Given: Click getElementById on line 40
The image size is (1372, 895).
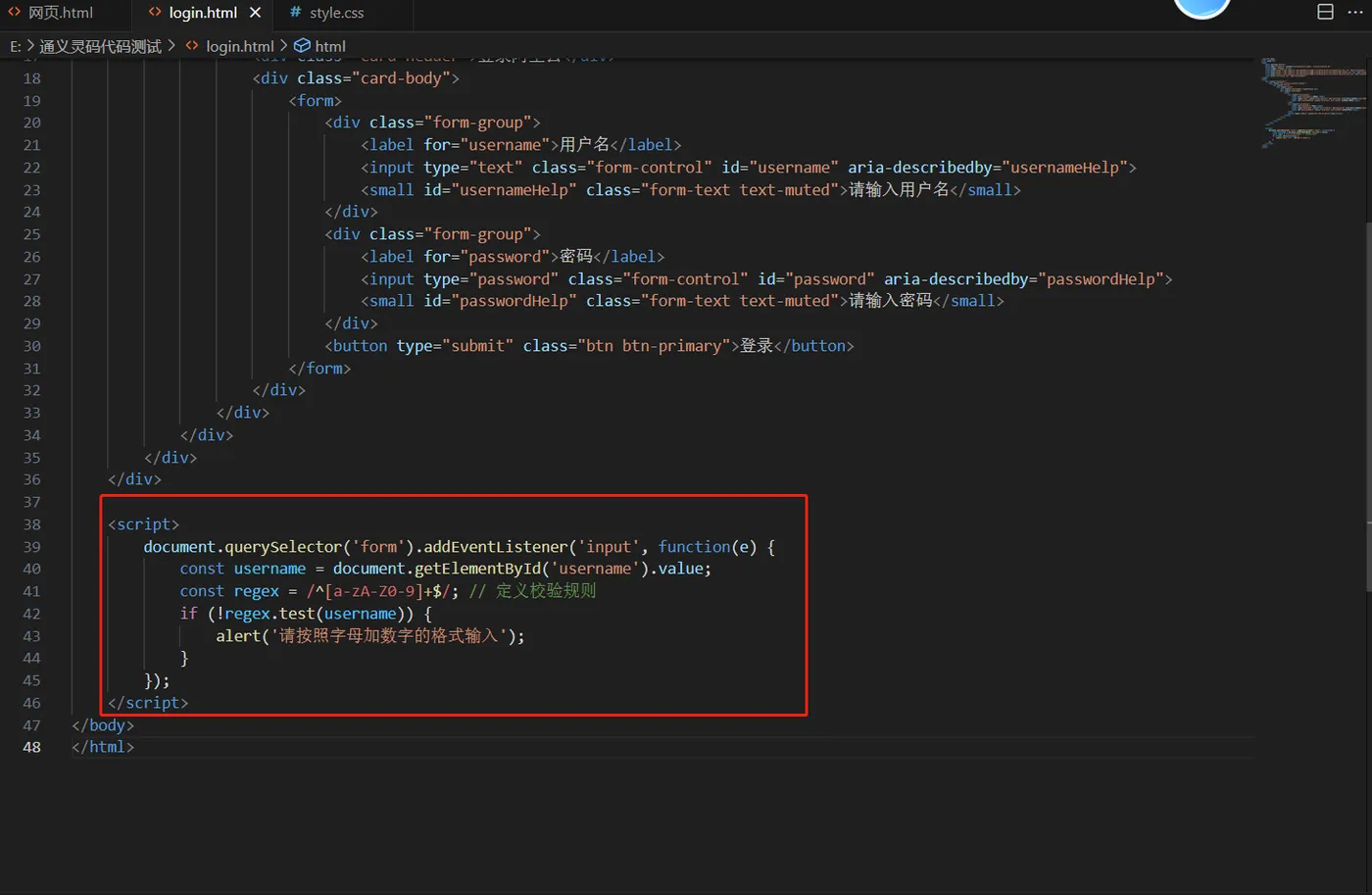Looking at the screenshot, I should tap(477, 569).
